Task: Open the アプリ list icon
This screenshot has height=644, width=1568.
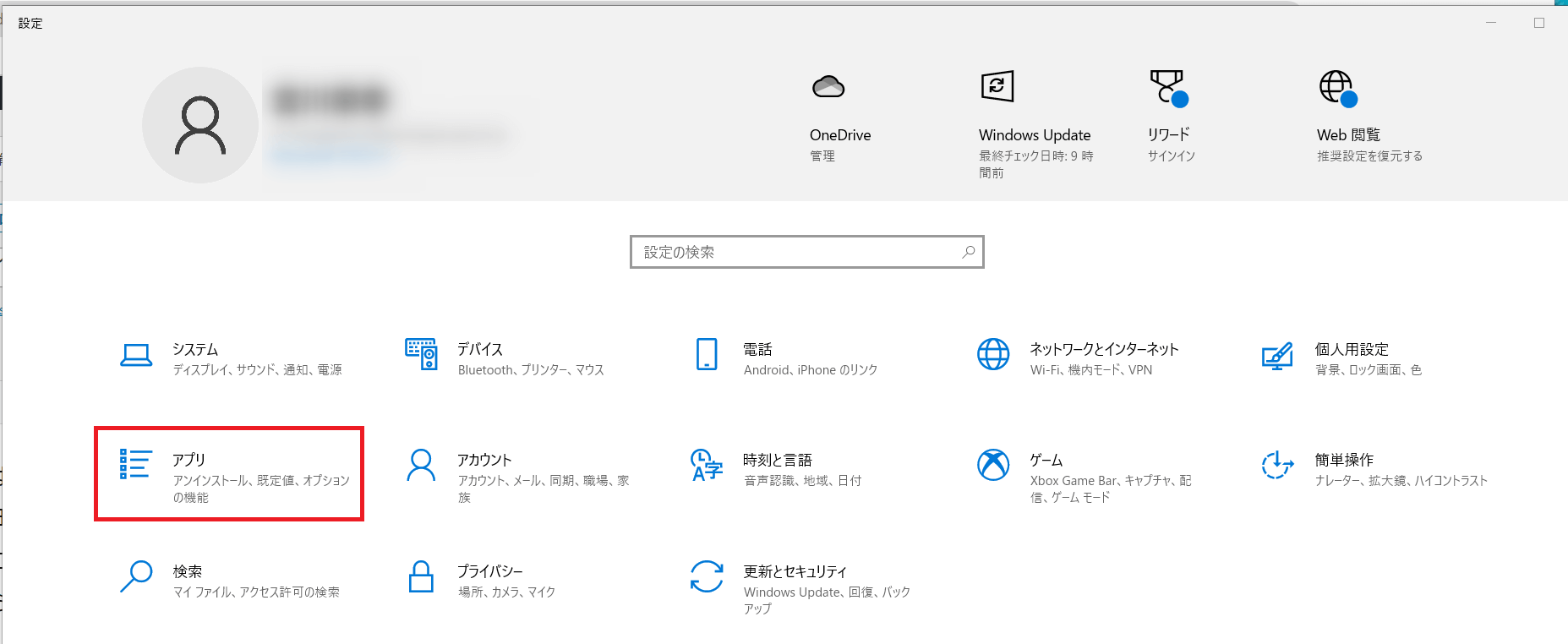Action: (x=135, y=464)
